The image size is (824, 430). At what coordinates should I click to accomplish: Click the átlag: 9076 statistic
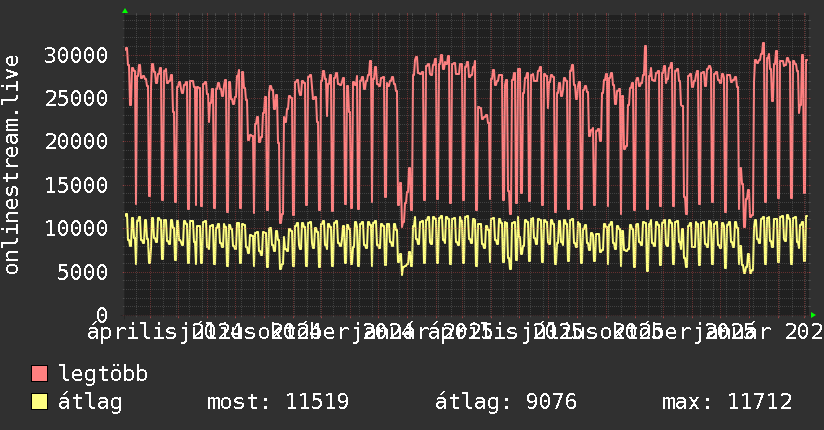point(506,402)
